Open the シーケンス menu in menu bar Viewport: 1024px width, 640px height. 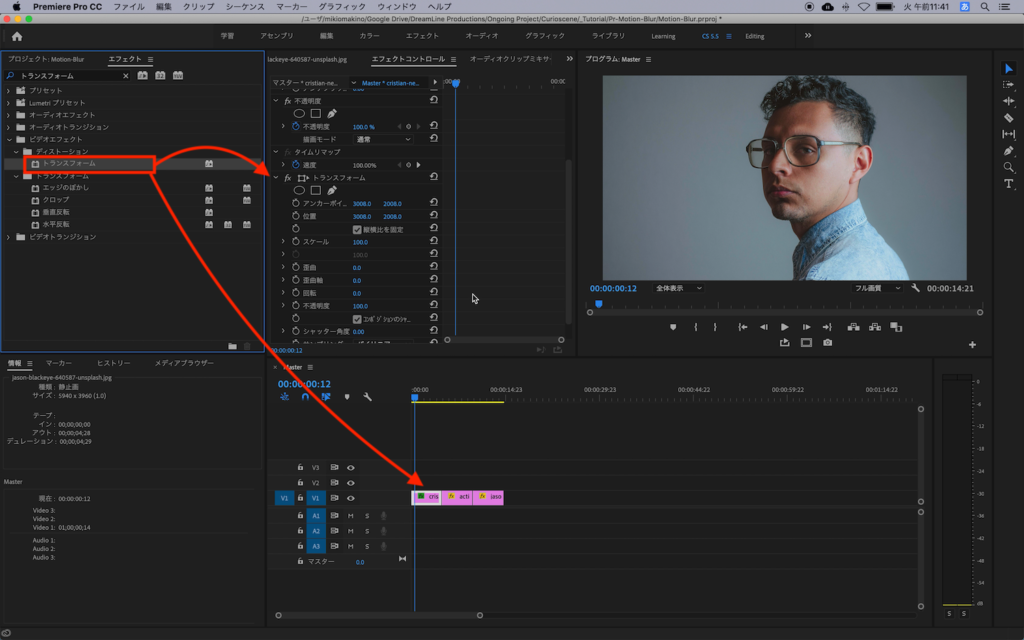tap(245, 7)
